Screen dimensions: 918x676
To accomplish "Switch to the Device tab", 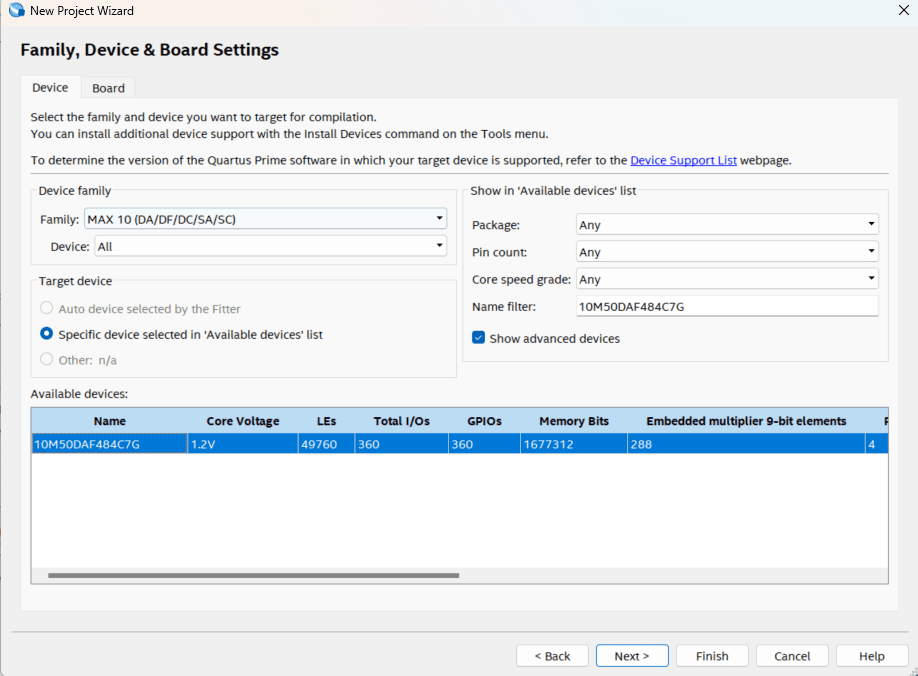I will coord(50,87).
